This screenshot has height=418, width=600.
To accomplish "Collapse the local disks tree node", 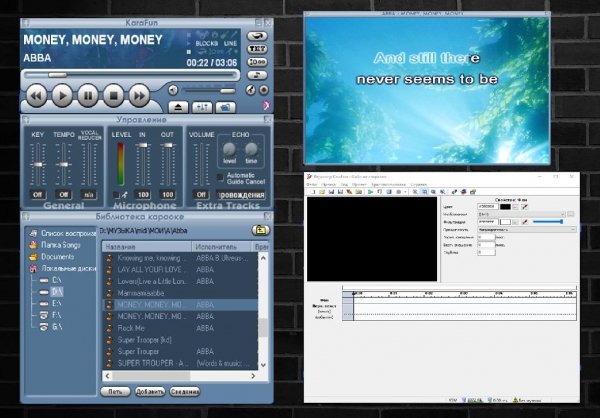I will 63,269.
